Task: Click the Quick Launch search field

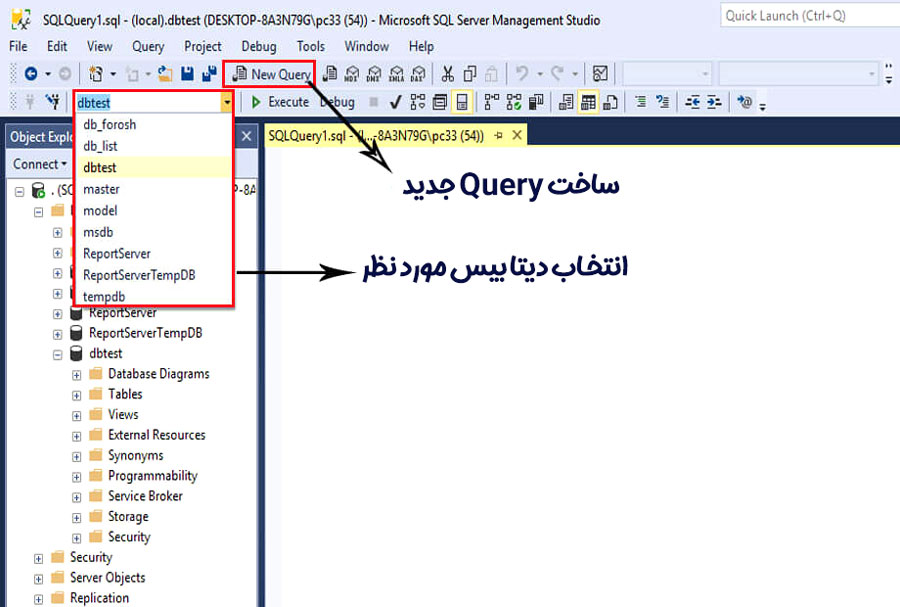Action: coord(809,15)
